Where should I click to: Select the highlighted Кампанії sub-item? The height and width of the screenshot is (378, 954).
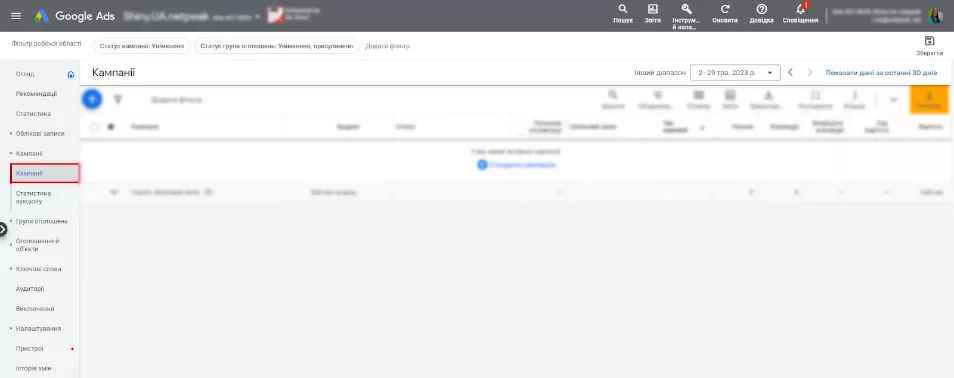click(x=45, y=173)
